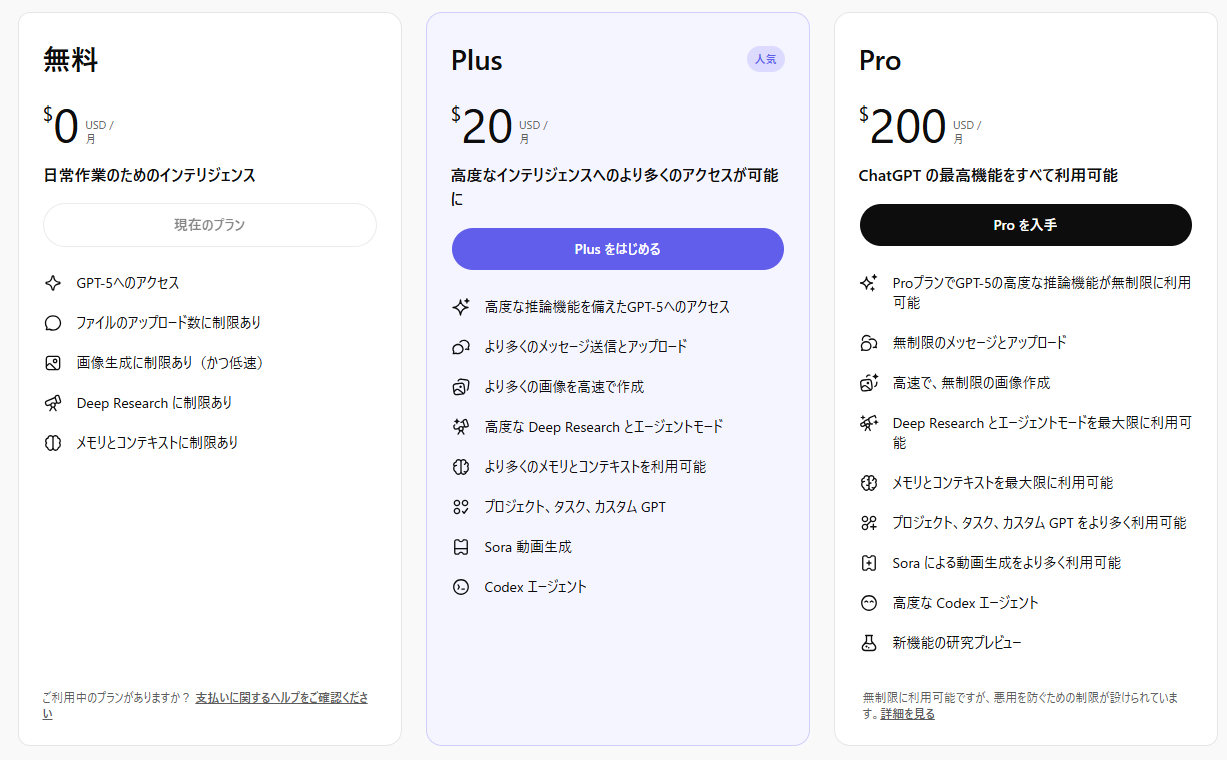Click the shapes icon beside プロジェクト、タスク、カスタム GPT をより多く利用可能

click(x=869, y=523)
